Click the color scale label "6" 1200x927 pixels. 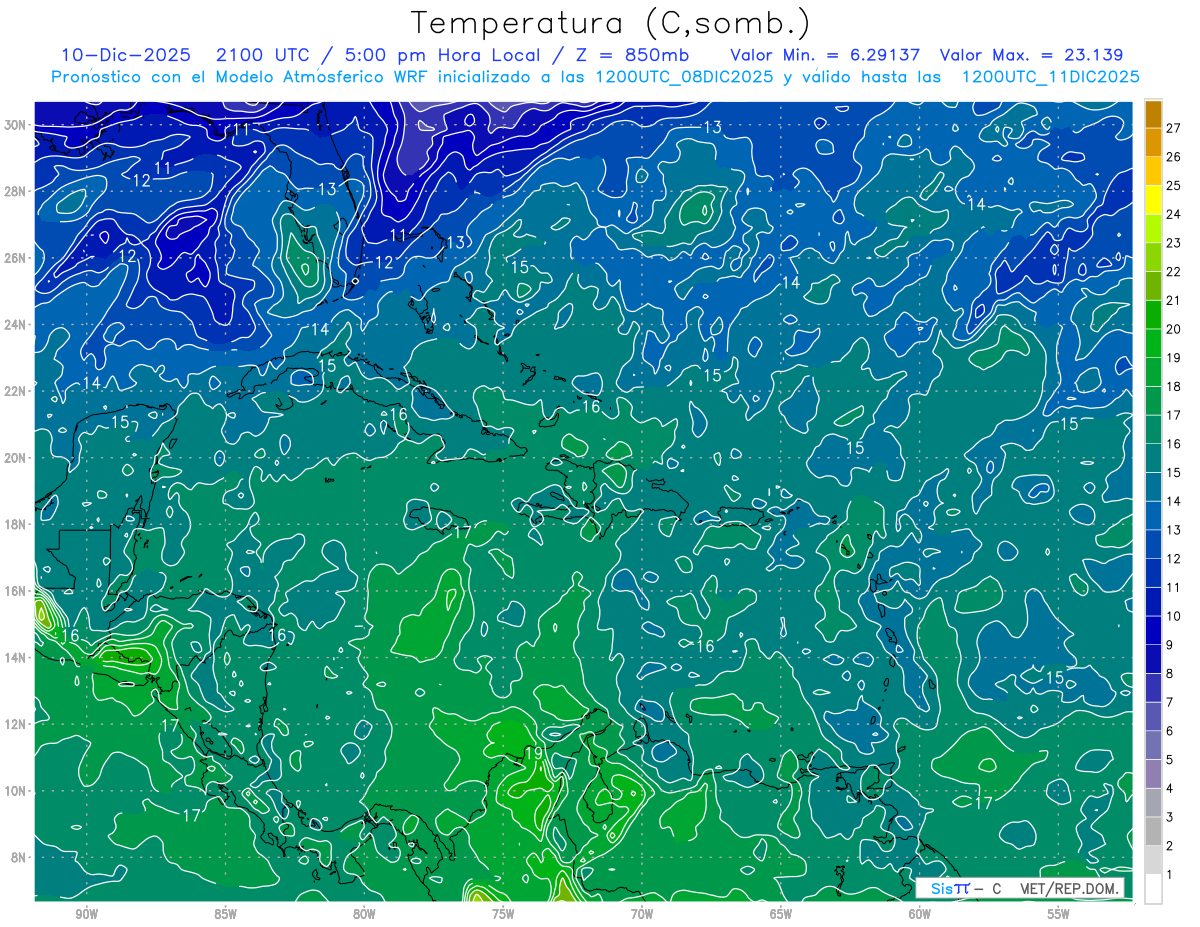1171,731
